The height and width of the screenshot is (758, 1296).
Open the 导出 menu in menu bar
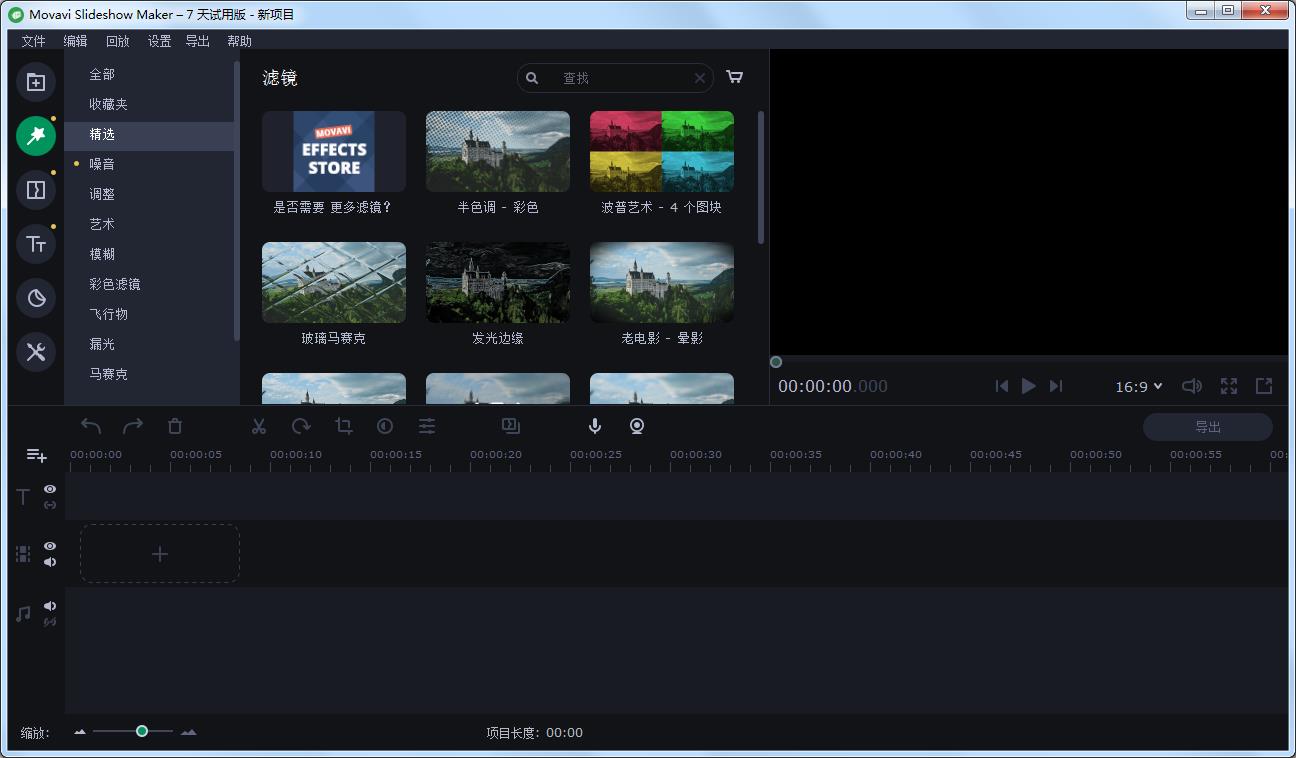pyautogui.click(x=197, y=41)
